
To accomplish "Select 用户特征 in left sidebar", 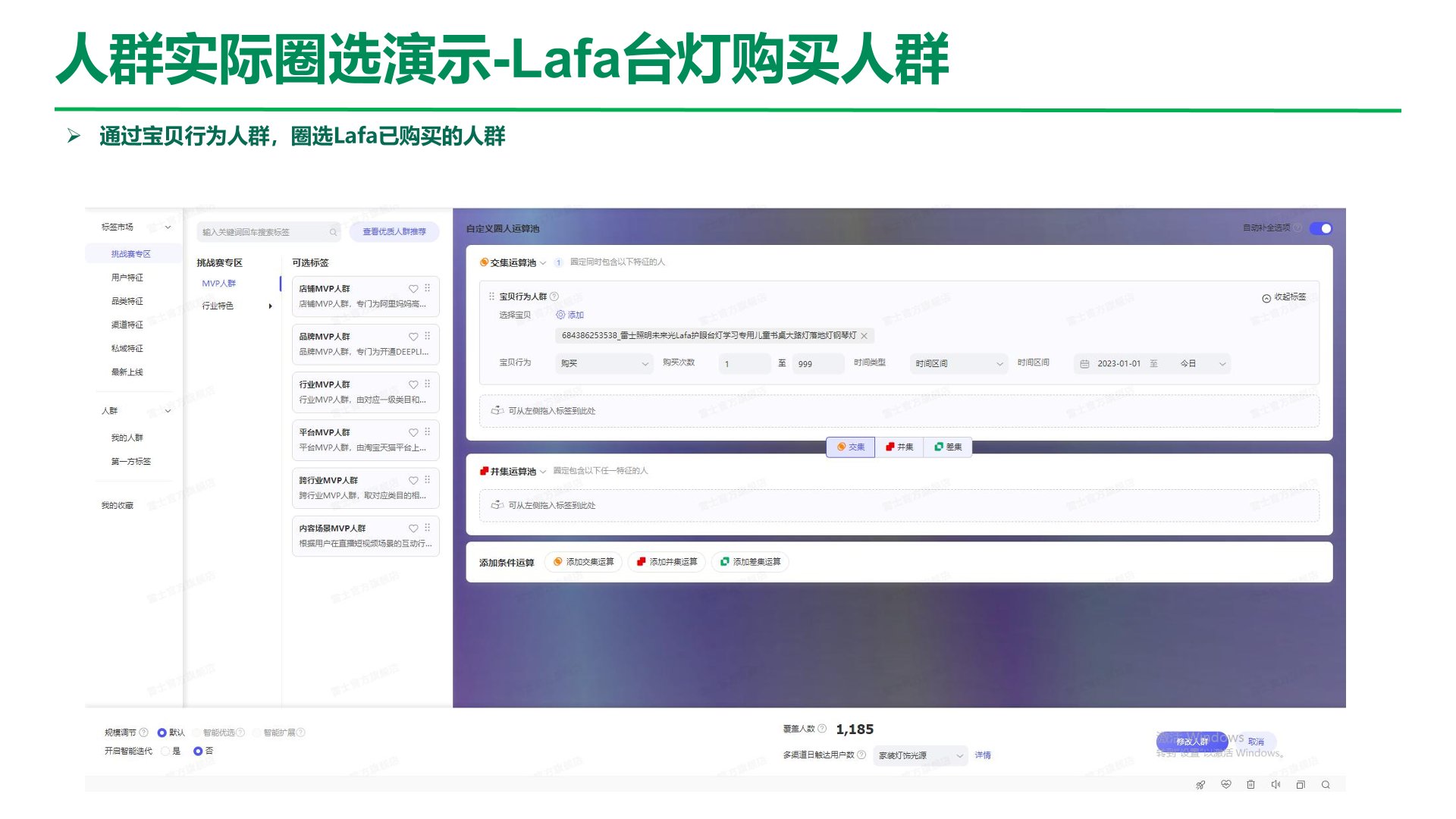I will coord(127,278).
